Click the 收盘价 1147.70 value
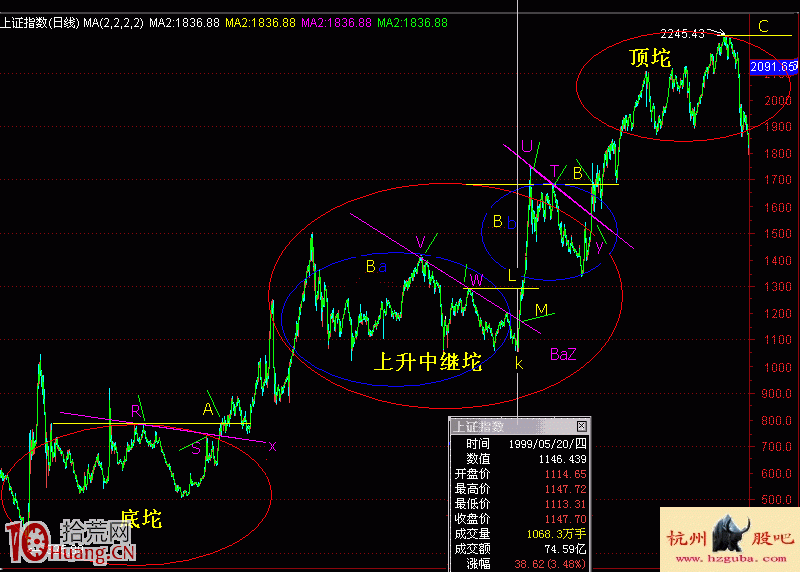This screenshot has width=800, height=572. click(565, 519)
